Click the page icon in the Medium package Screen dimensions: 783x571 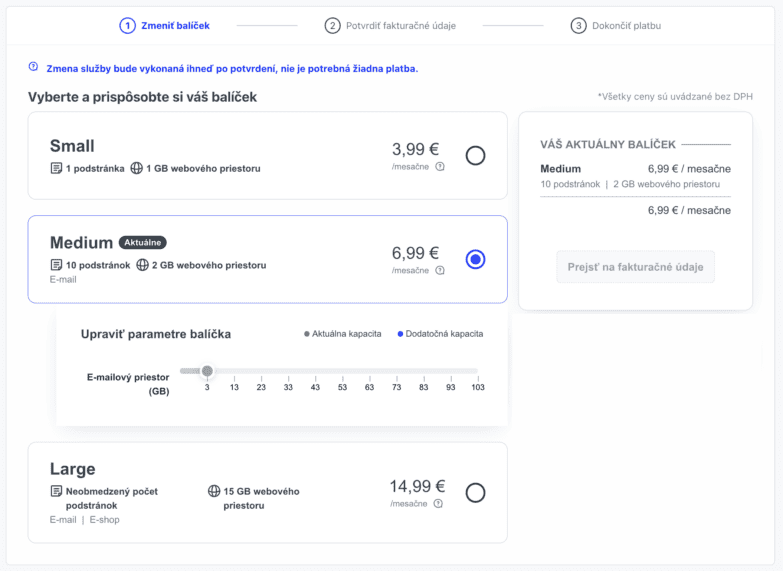[x=56, y=265]
